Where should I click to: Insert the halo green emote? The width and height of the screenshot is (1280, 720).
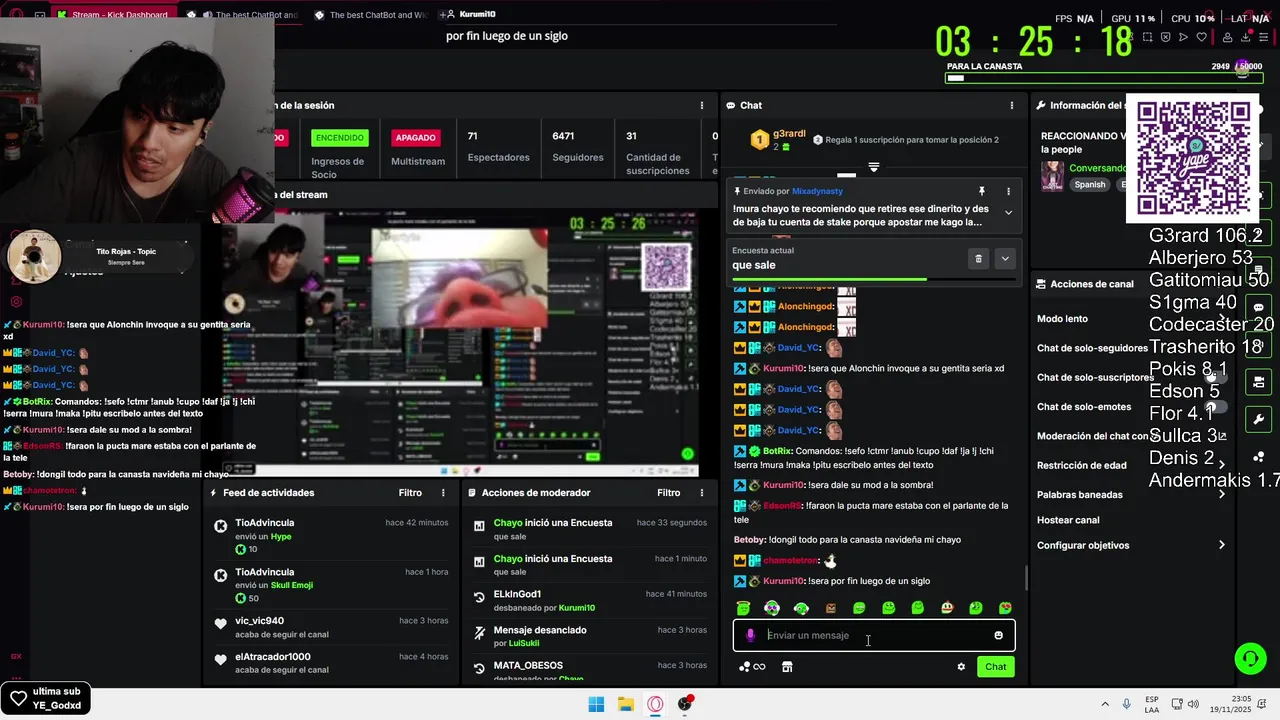(x=743, y=608)
